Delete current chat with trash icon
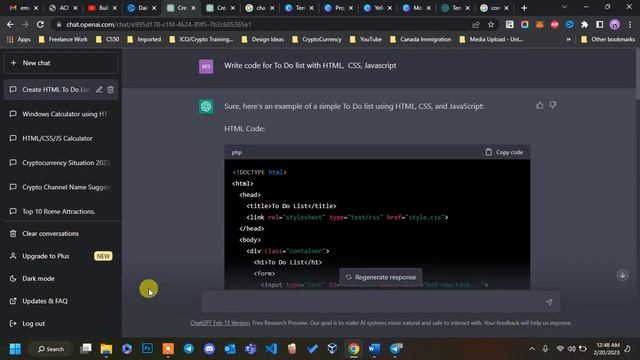Viewport: 640px width, 360px height. pos(111,89)
